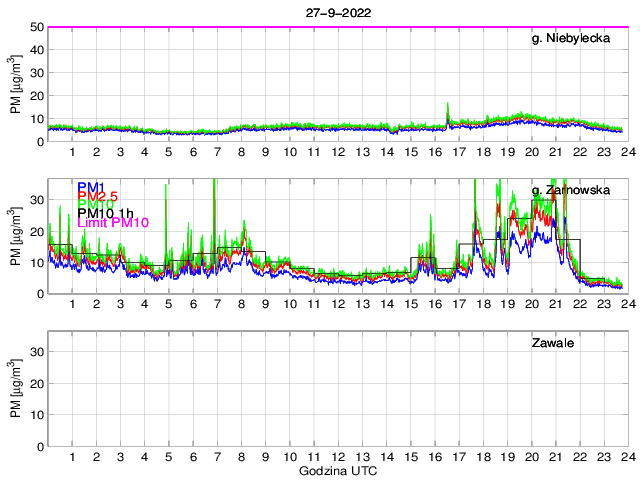The image size is (640, 480).
Task: Click the Zarnowska chart's PM y-axis label
Action: pyautogui.click(x=15, y=236)
